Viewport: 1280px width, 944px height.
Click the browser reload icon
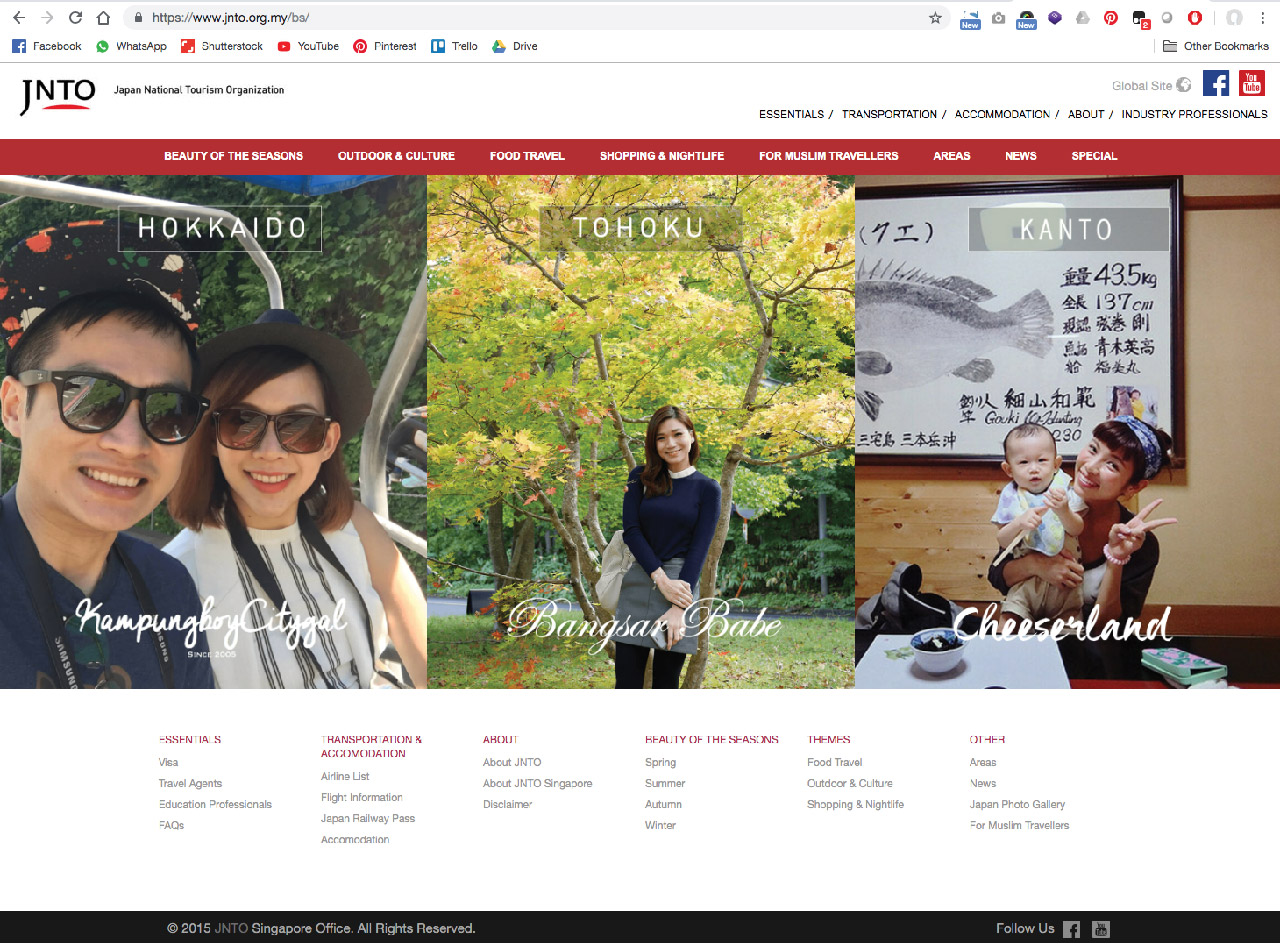pos(75,18)
